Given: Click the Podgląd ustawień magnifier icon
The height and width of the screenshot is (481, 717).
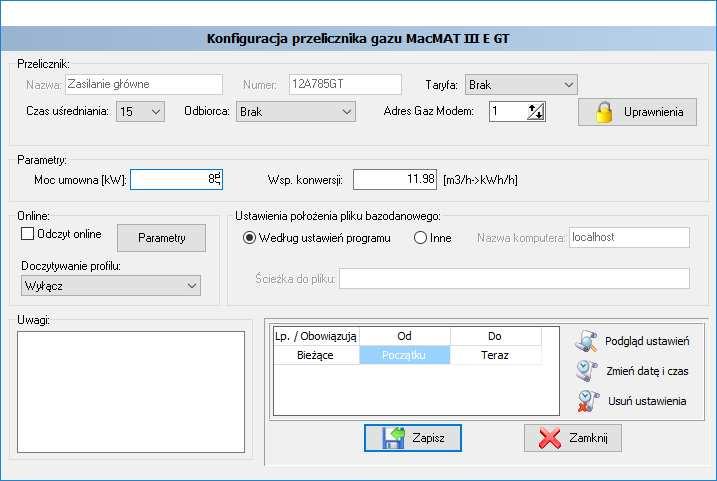Looking at the screenshot, I should pos(586,341).
